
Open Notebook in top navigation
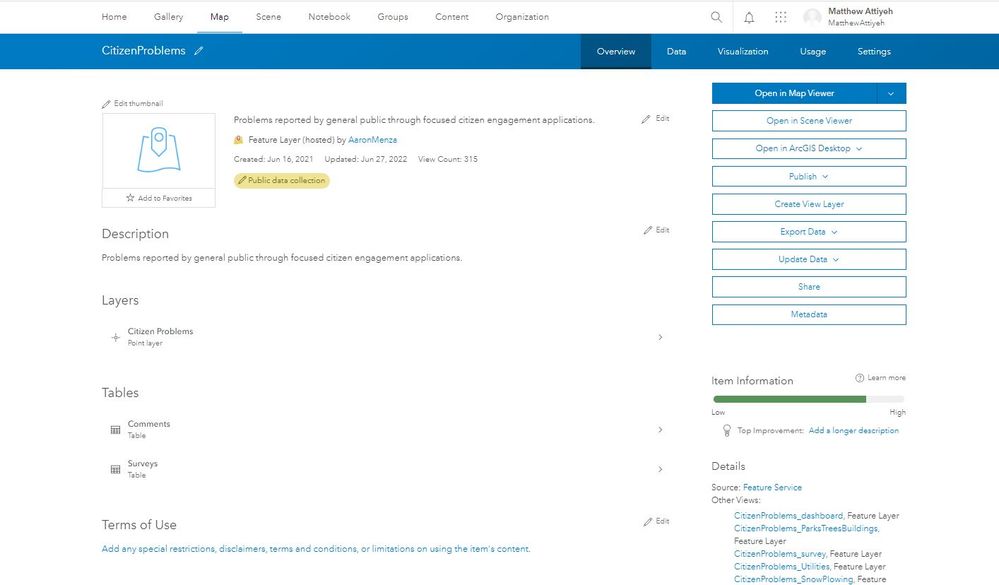click(x=329, y=17)
